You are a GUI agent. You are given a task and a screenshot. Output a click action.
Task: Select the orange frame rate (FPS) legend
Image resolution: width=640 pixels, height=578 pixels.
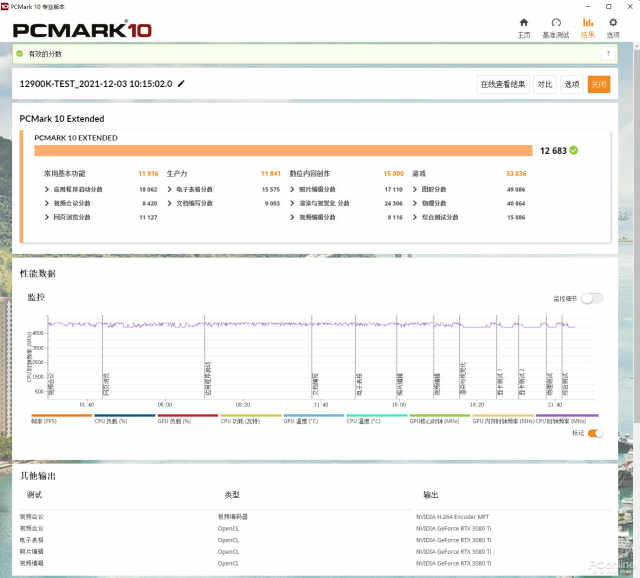coord(62,419)
